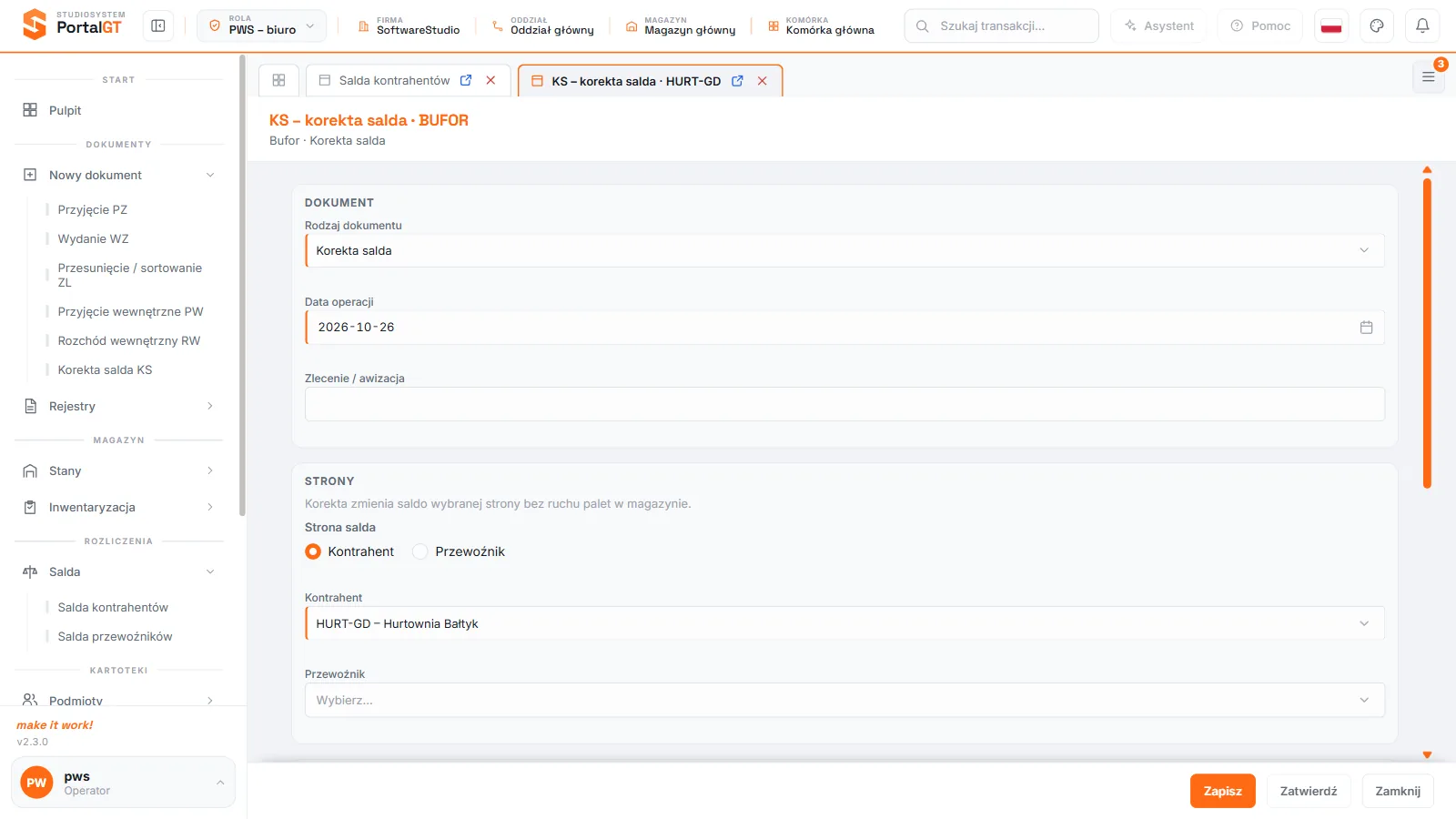Image resolution: width=1456 pixels, height=819 pixels.
Task: Open the Rola PWS – biuro dropdown
Action: (261, 25)
